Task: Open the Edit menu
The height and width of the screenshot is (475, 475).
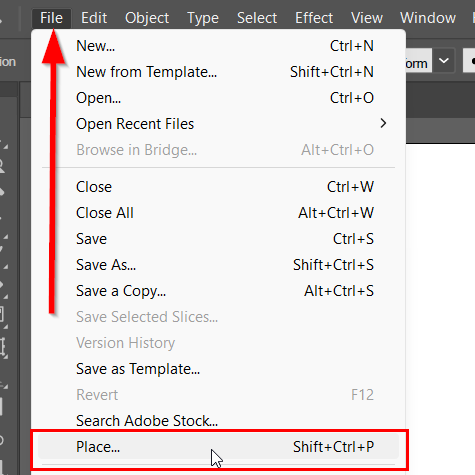Action: coord(94,18)
